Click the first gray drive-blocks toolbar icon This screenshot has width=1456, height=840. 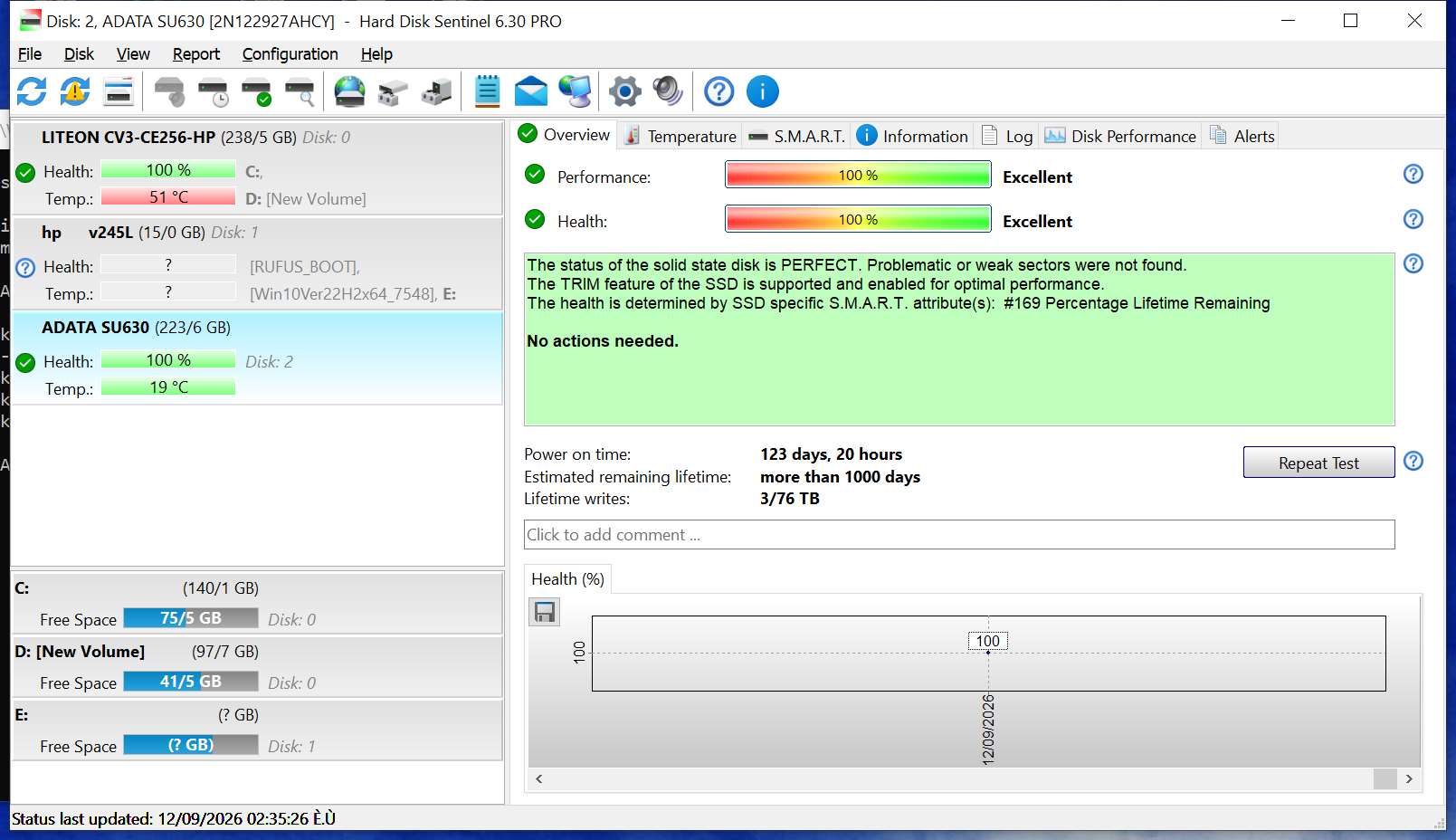coord(393,91)
